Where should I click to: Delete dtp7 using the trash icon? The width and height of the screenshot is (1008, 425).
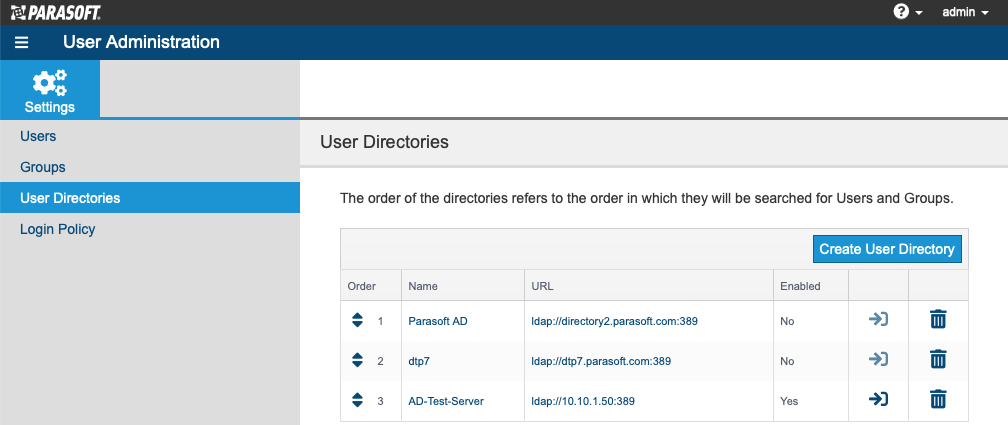point(939,359)
